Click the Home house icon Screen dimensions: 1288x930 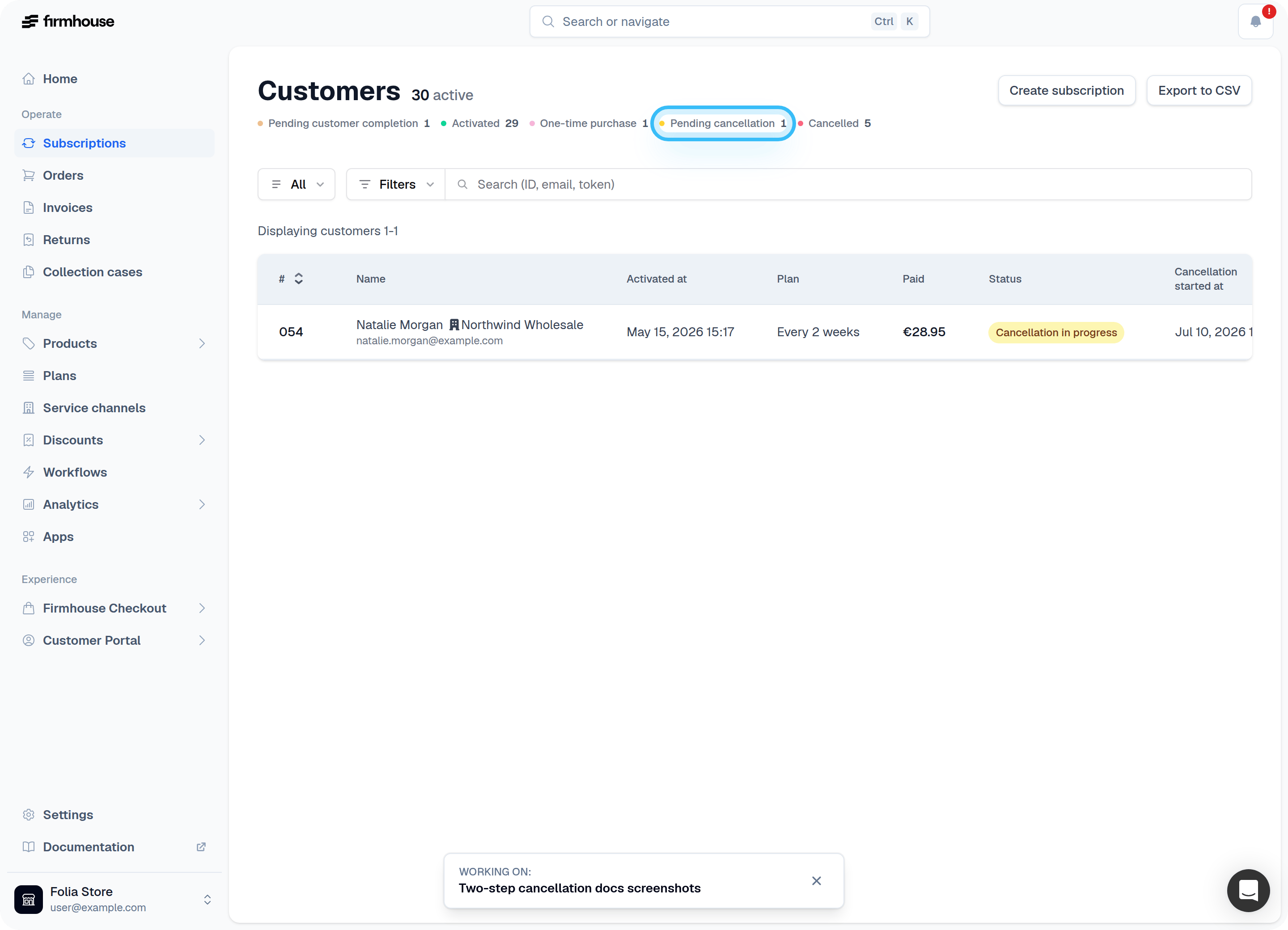click(x=28, y=79)
